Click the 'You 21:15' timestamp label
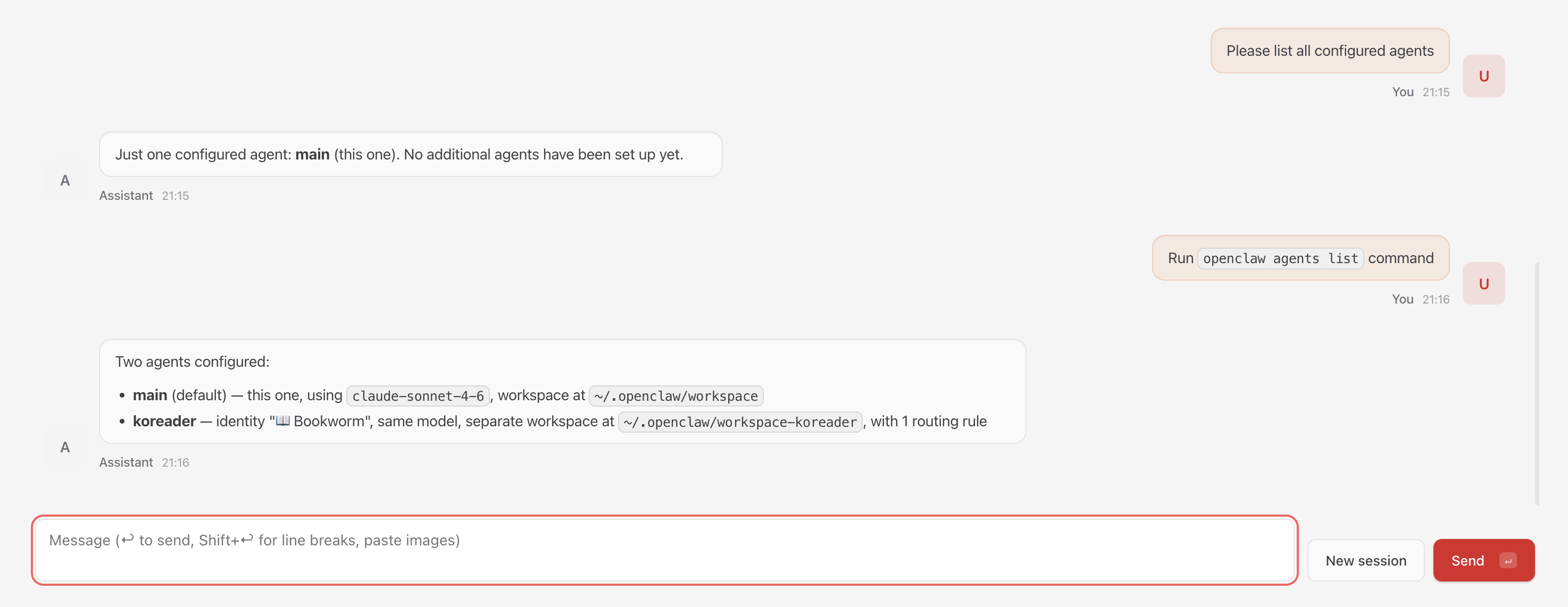The image size is (1568, 607). point(1420,92)
